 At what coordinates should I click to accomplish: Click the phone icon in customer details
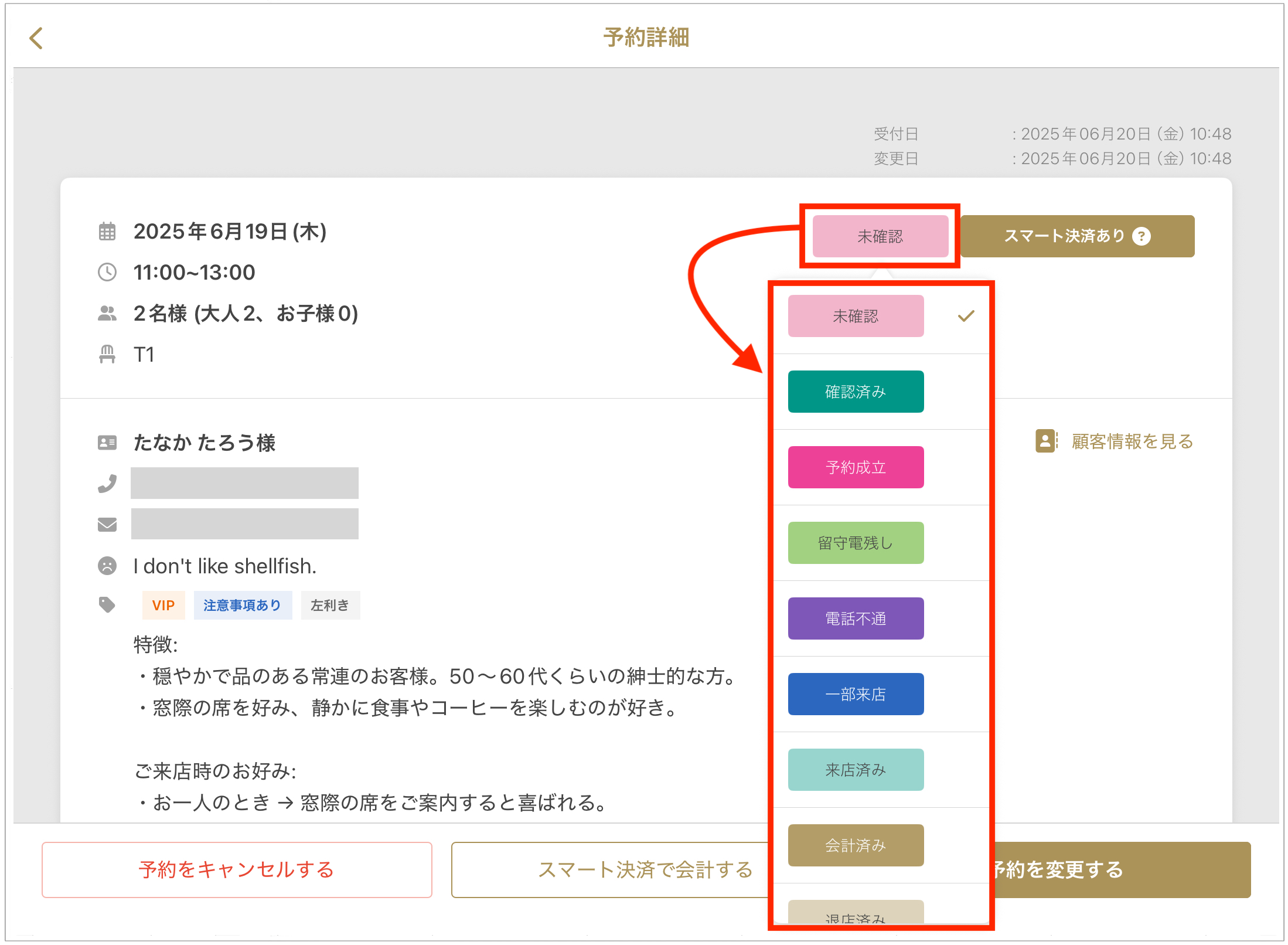107,484
